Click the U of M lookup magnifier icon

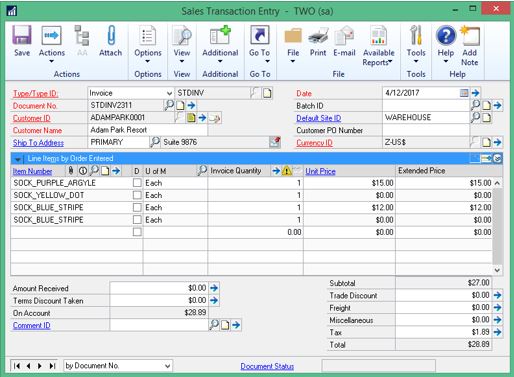click(202, 171)
